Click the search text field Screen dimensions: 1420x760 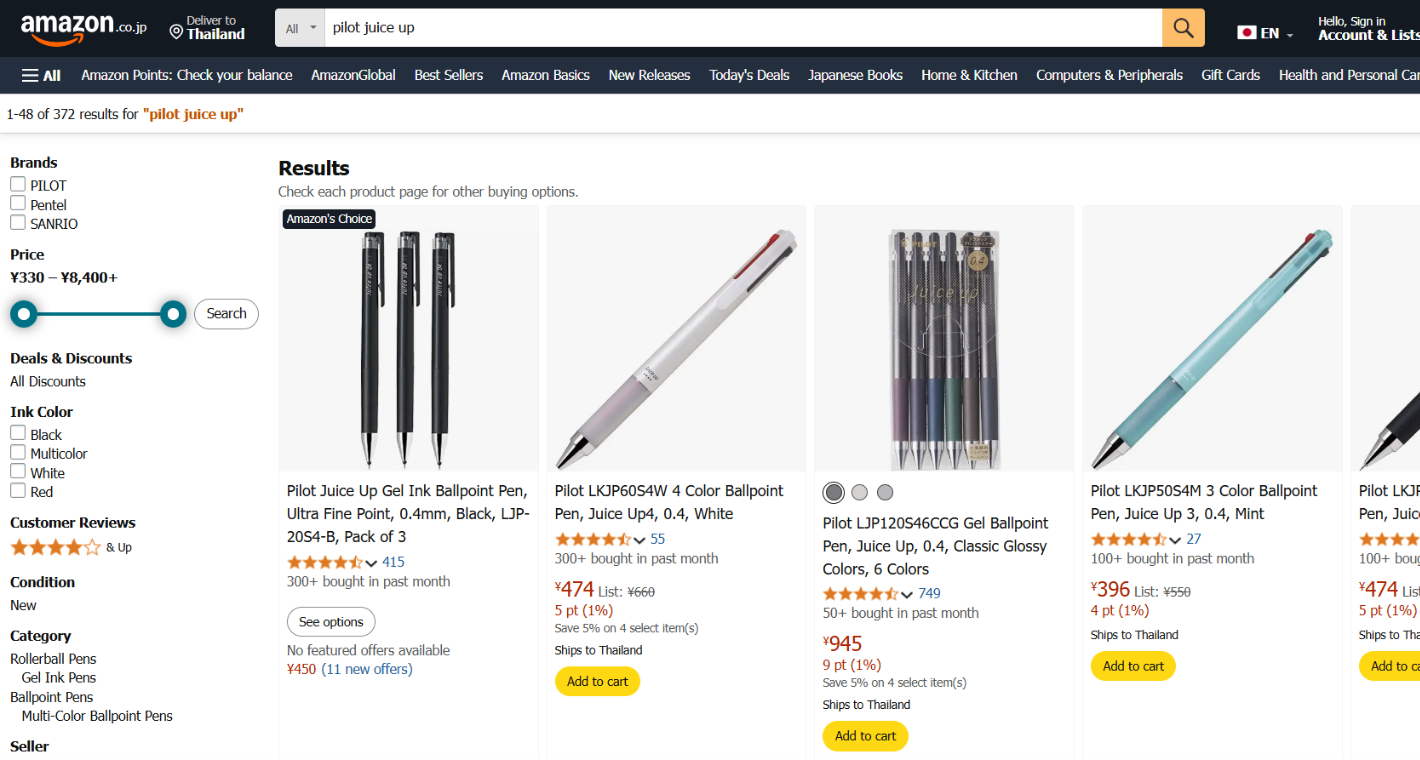pos(740,28)
